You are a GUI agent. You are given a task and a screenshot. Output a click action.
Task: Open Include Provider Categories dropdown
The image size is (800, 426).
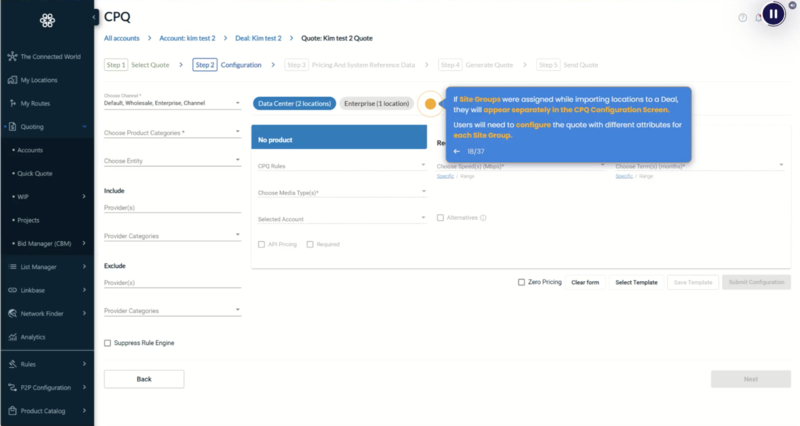coord(172,235)
